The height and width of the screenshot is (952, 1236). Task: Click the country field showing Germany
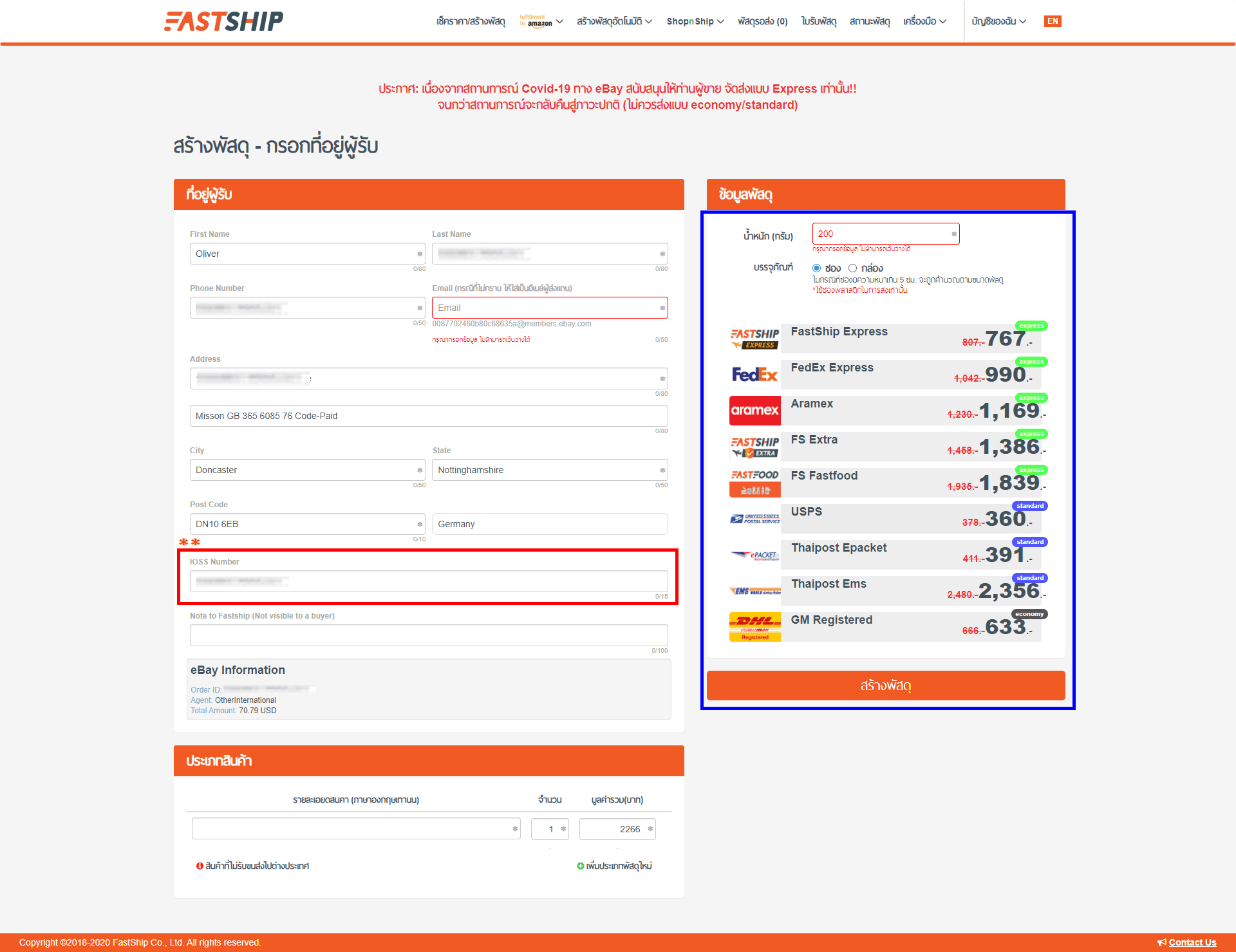pyautogui.click(x=550, y=524)
